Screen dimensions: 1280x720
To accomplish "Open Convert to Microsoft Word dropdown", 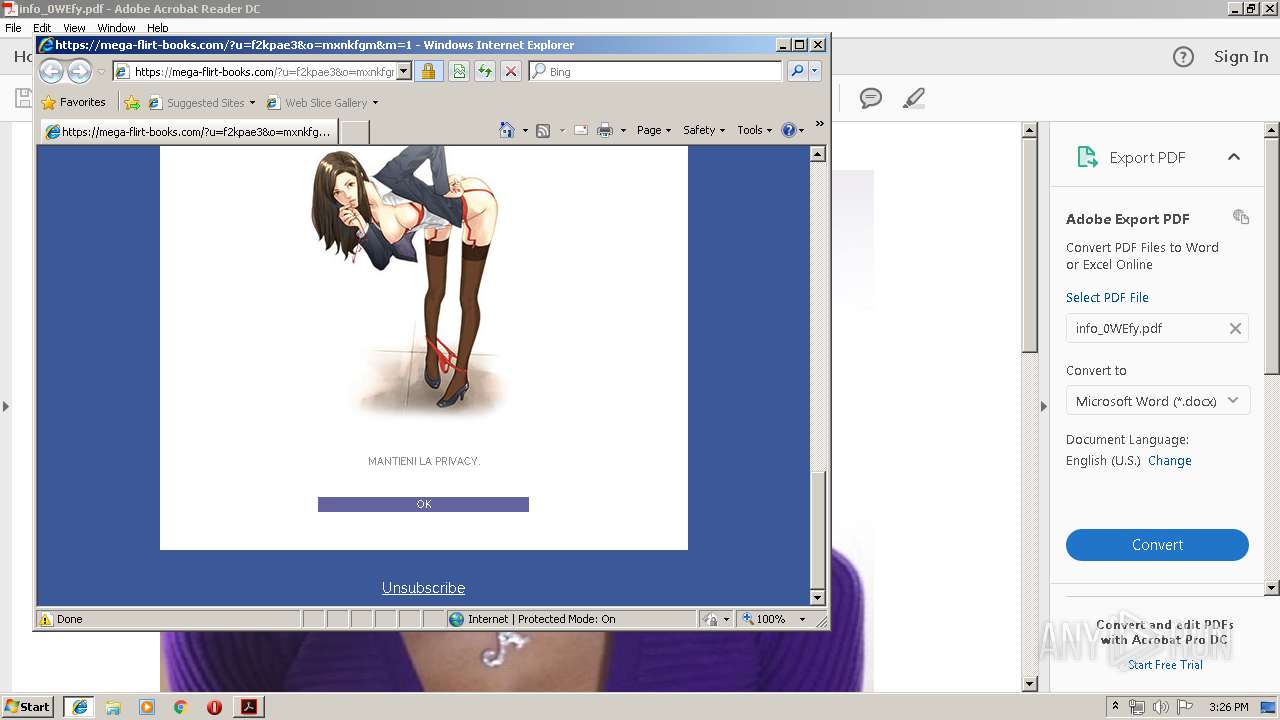I will click(1157, 401).
